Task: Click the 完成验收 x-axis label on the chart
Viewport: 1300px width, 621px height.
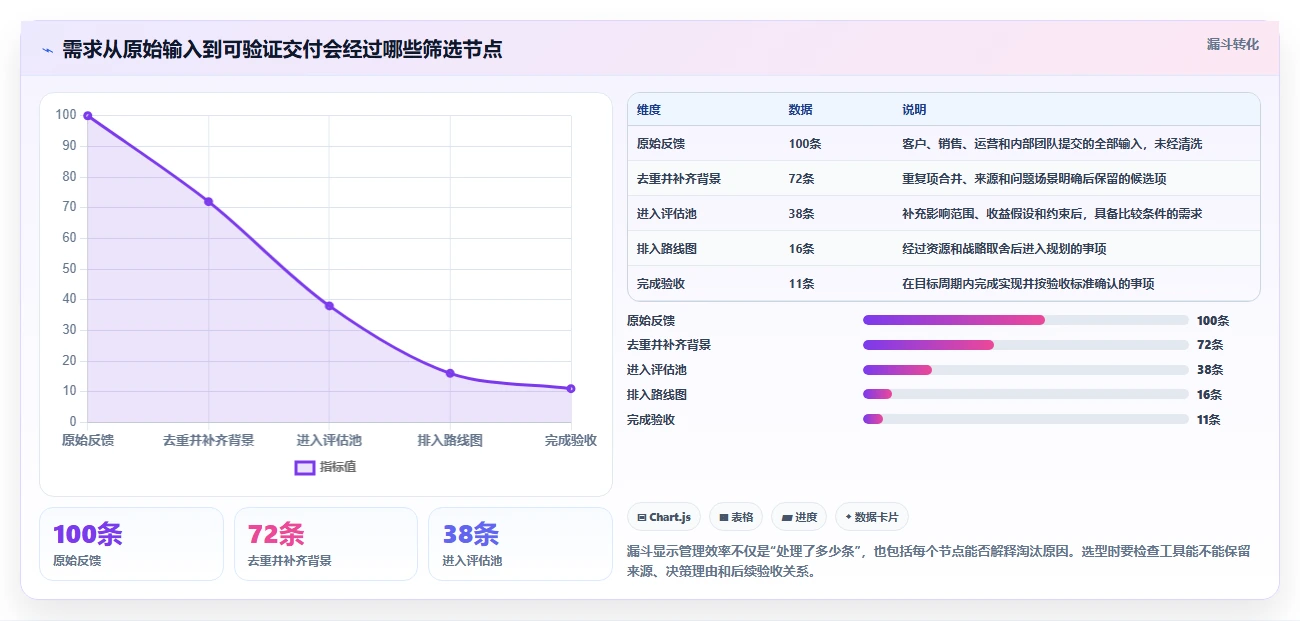Action: tap(571, 440)
